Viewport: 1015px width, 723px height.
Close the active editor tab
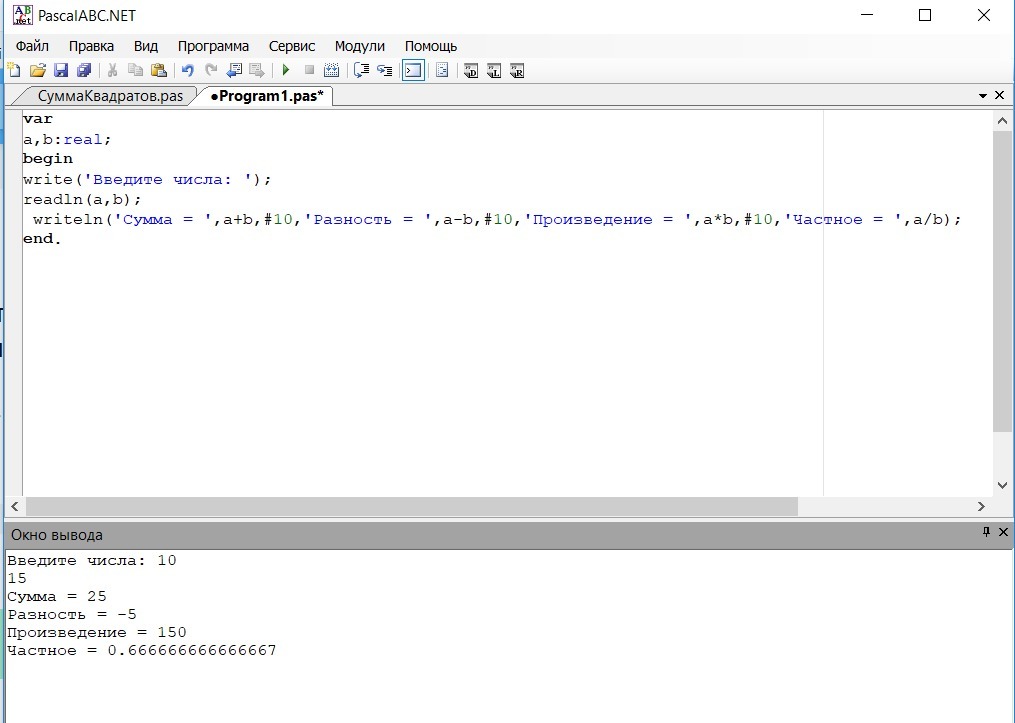click(x=999, y=96)
